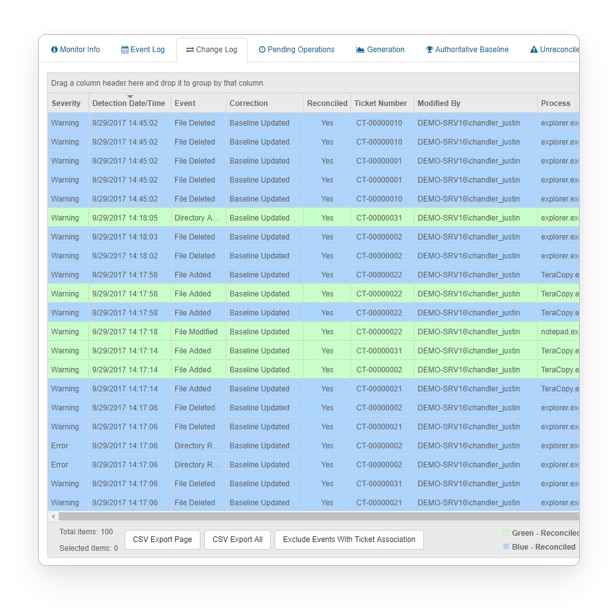Click the 9/29/2017 14:18:02 date cell
The width and height of the screenshot is (614, 615).
[130, 256]
